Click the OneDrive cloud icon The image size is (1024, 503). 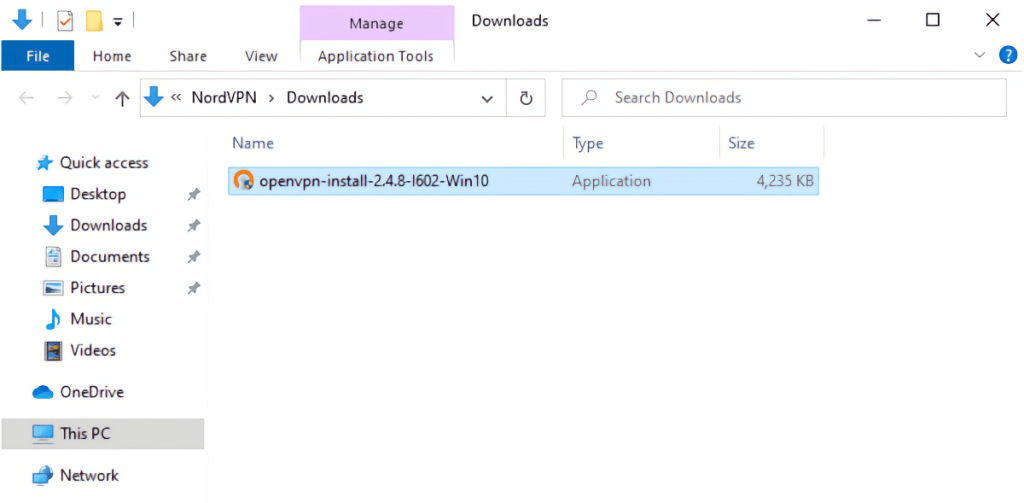(42, 392)
